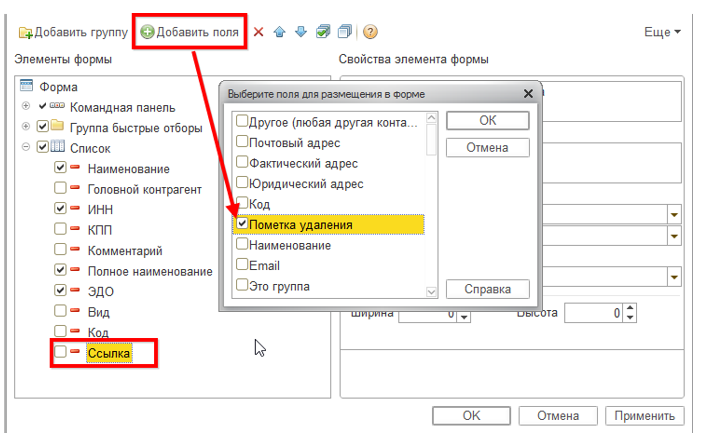This screenshot has width=706, height=443.
Task: Expand the Группа быстрые отборы node
Action: point(26,127)
